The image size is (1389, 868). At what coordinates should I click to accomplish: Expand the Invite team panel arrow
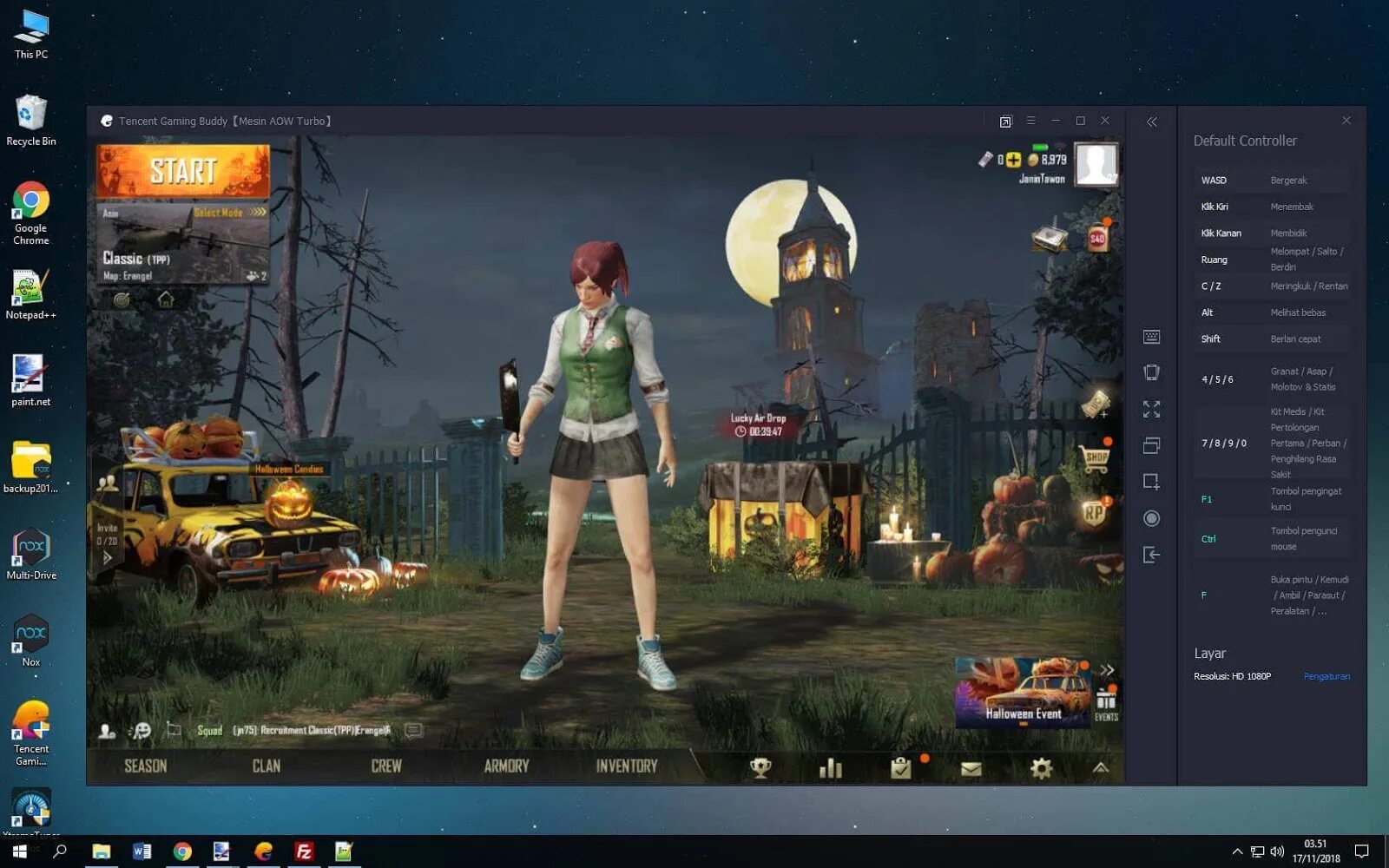[x=108, y=557]
